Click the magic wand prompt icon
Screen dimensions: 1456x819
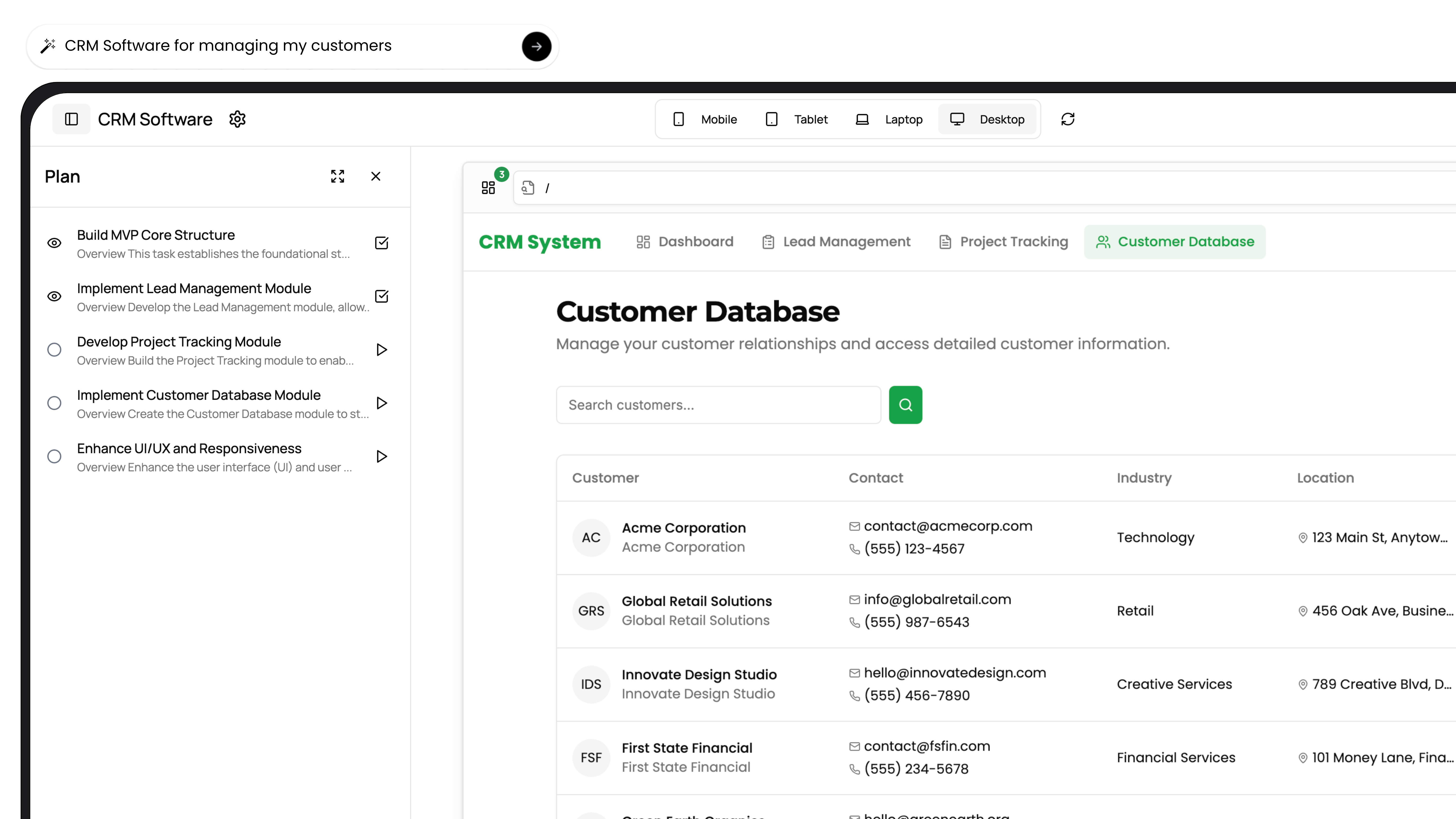[48, 46]
